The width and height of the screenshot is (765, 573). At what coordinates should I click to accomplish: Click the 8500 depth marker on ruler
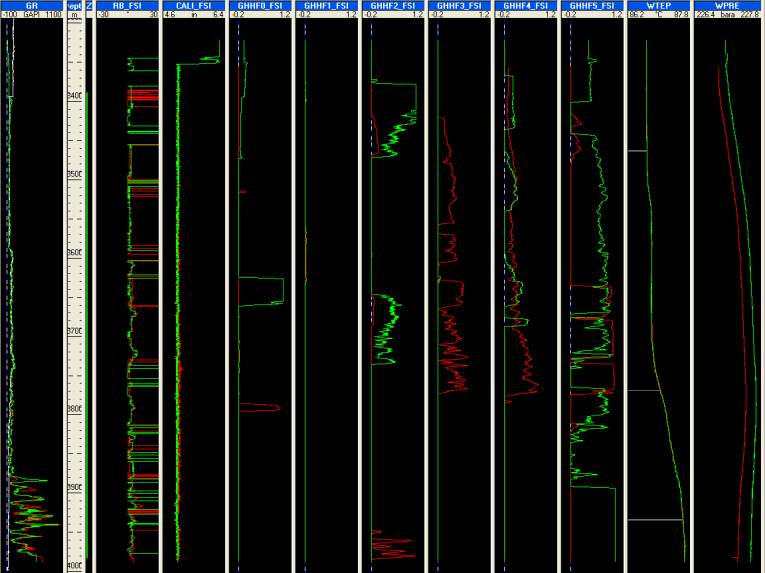[x=75, y=175]
